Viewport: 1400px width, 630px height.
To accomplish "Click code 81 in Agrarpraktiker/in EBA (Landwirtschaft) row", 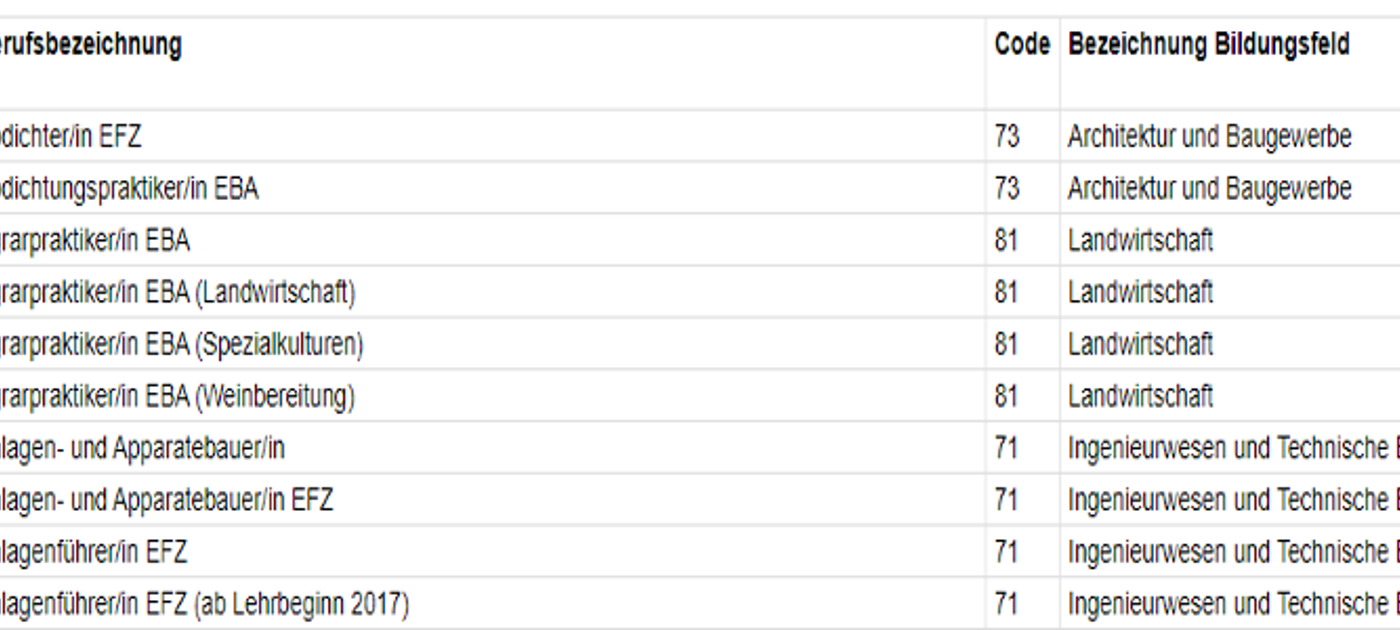I will pyautogui.click(x=1007, y=292).
